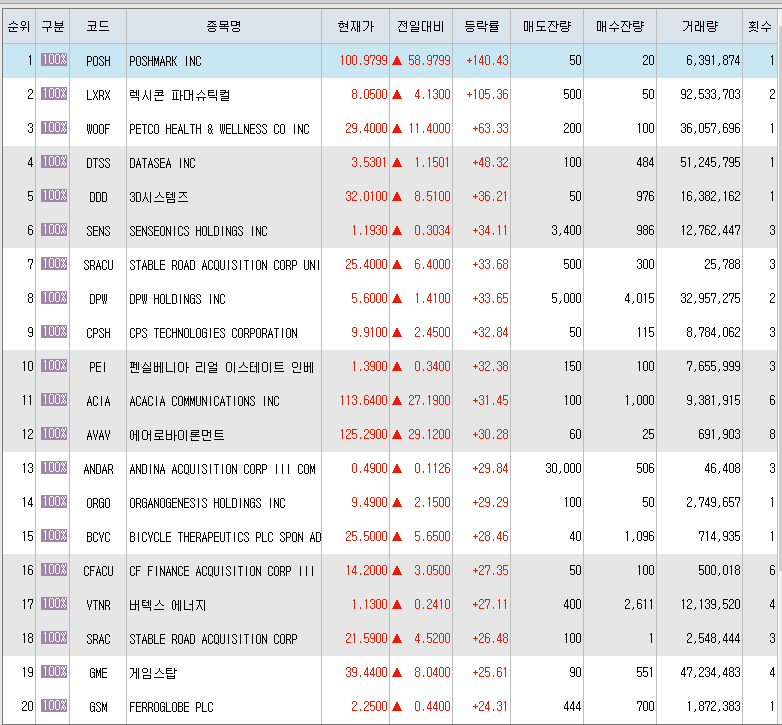Select CPS TECHNOLOGIES CORPORATION name
The width and height of the screenshot is (782, 725).
point(213,333)
